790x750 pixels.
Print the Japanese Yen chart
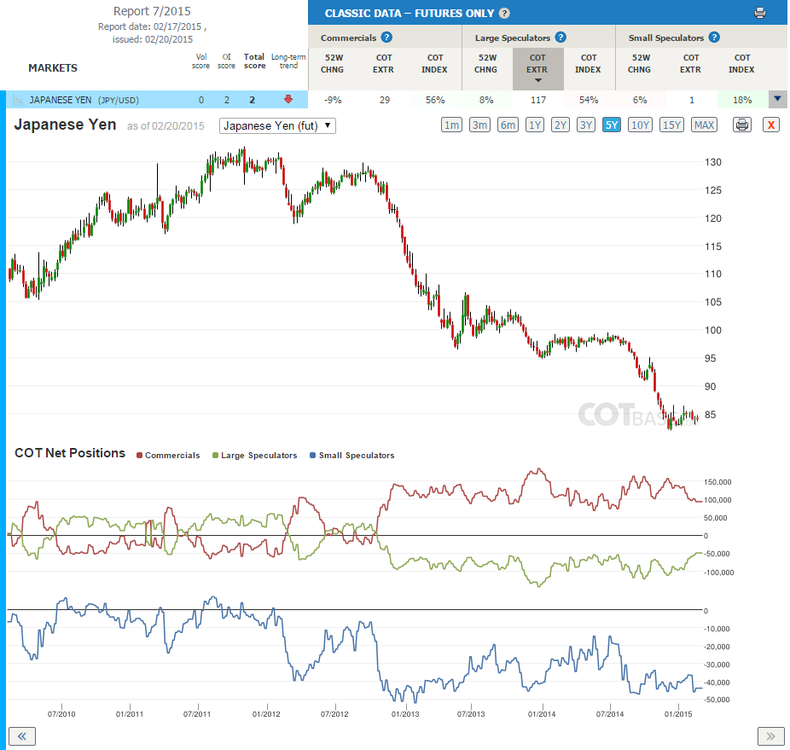[742, 125]
